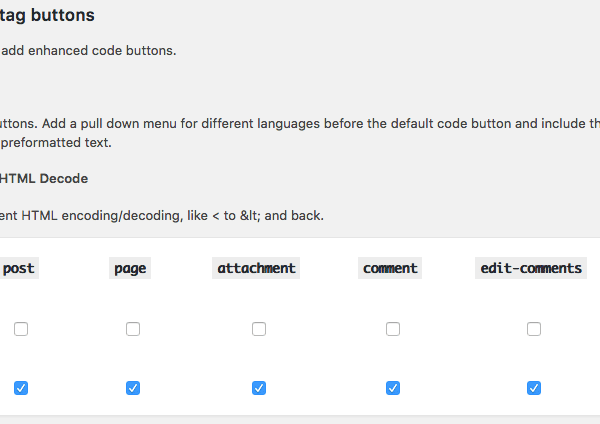Click the post column header
Screen dimensions: 600x424
coord(19,268)
